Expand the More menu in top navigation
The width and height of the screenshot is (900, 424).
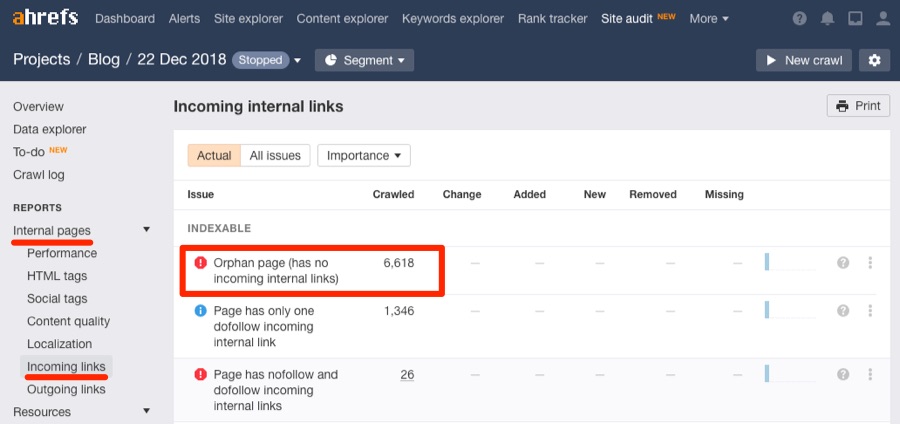[x=708, y=19]
